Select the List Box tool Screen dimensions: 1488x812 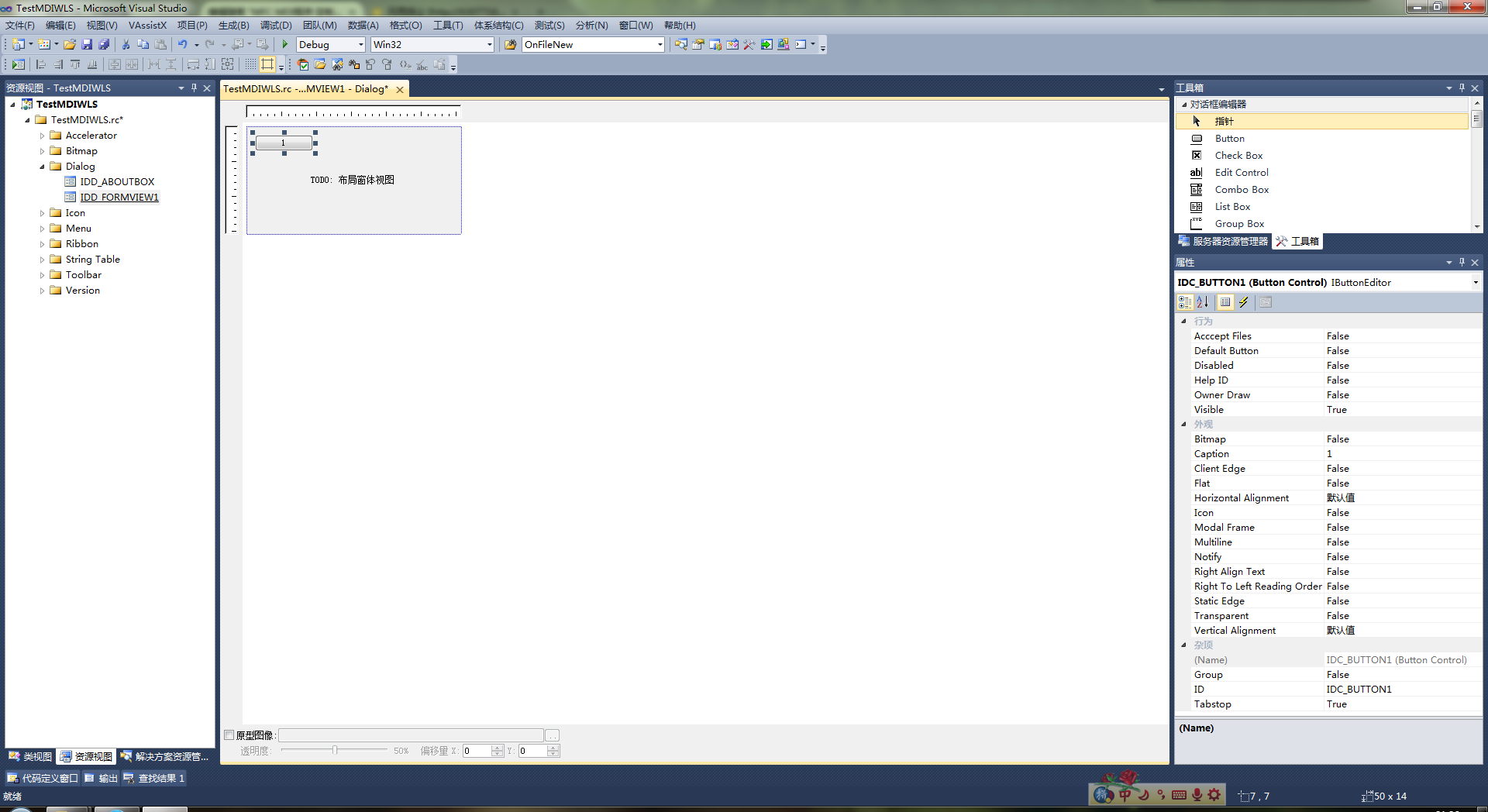[1322, 207]
